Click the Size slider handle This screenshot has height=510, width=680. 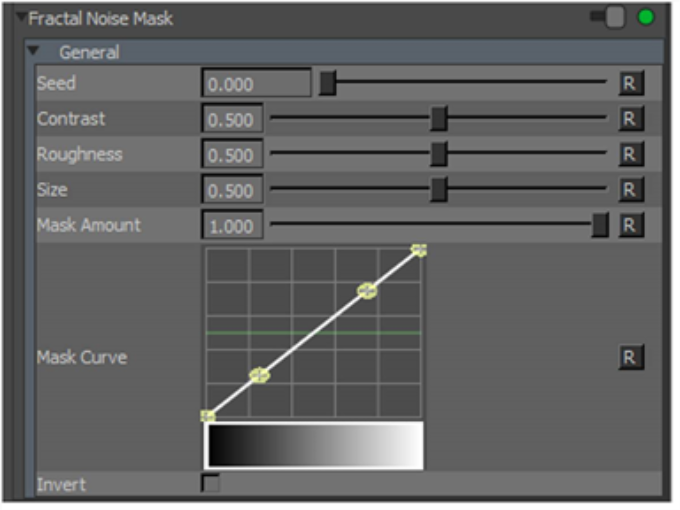coord(438,190)
